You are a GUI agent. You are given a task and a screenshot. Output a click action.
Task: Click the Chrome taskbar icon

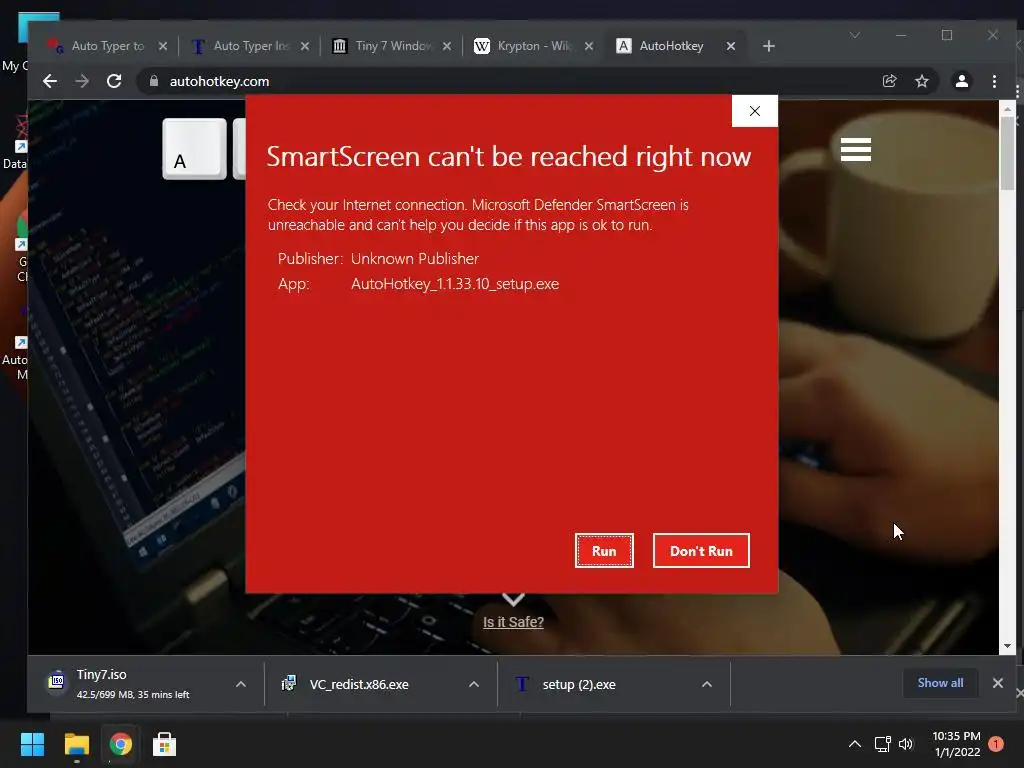coord(121,744)
